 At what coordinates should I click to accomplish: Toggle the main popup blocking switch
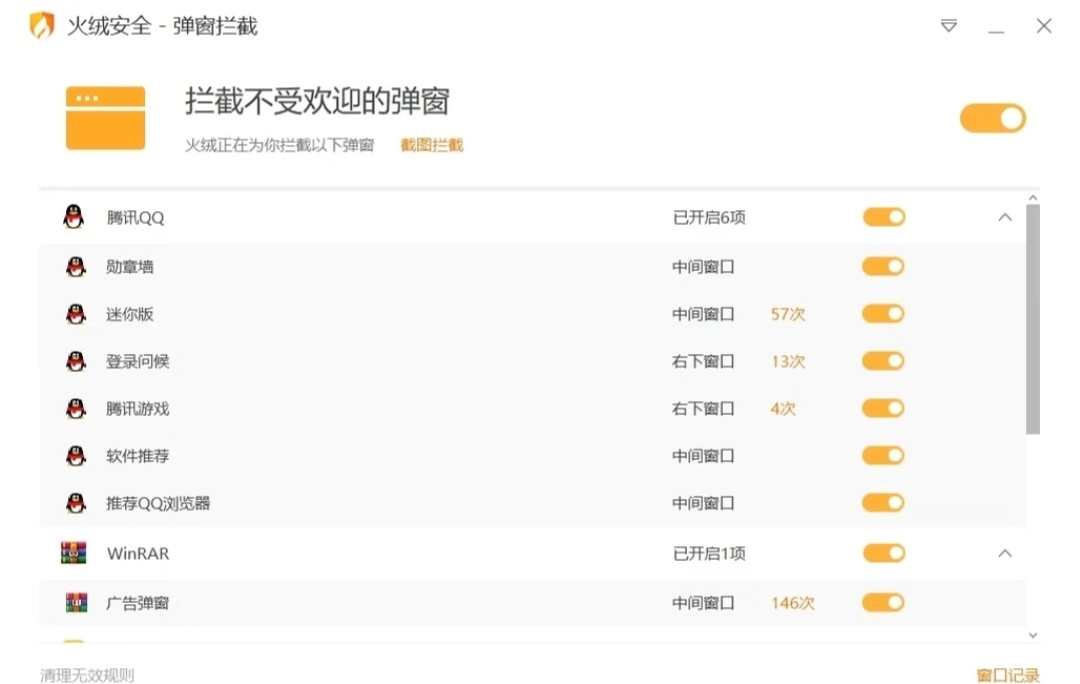(x=993, y=118)
